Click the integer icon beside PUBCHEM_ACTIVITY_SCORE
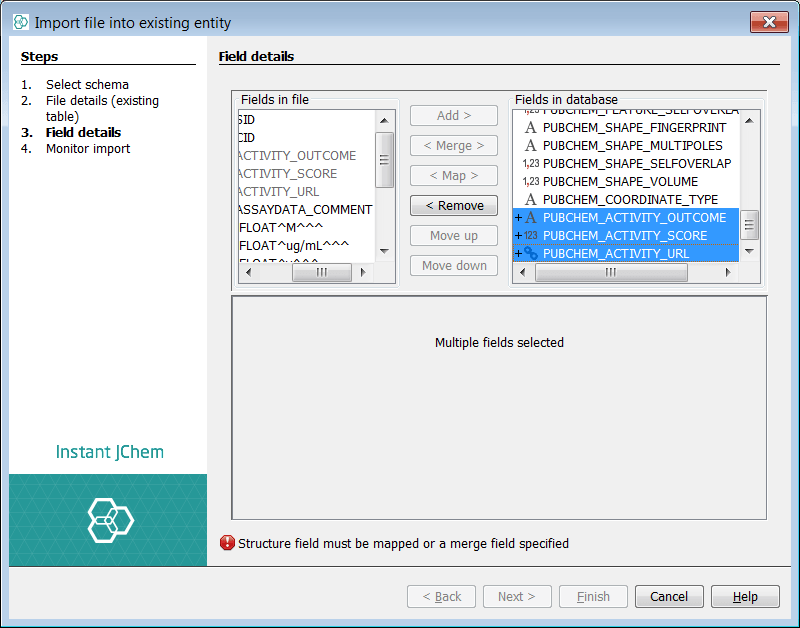The width and height of the screenshot is (800, 628). click(531, 236)
